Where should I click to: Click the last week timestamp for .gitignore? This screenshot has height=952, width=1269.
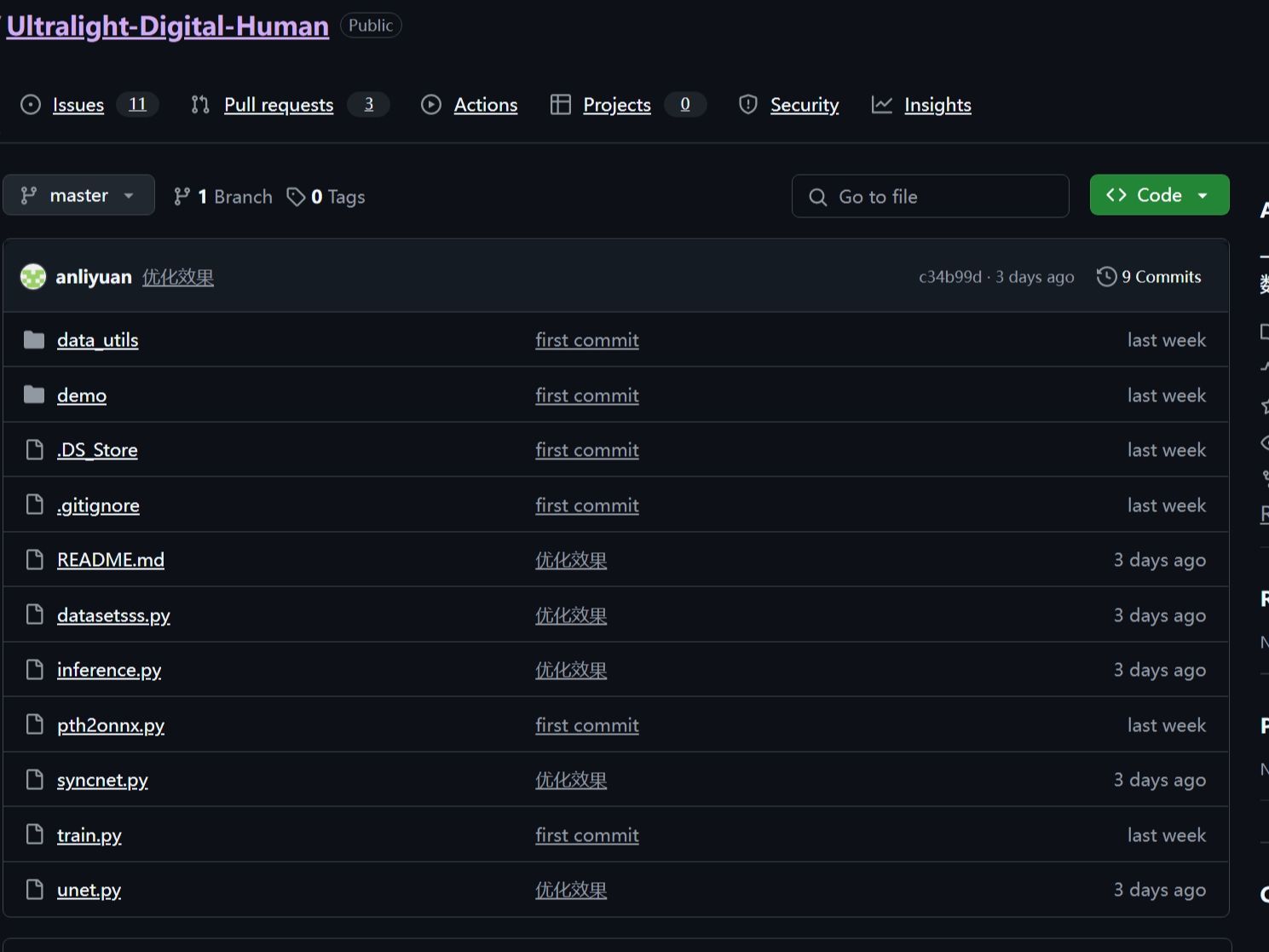[x=1167, y=505]
